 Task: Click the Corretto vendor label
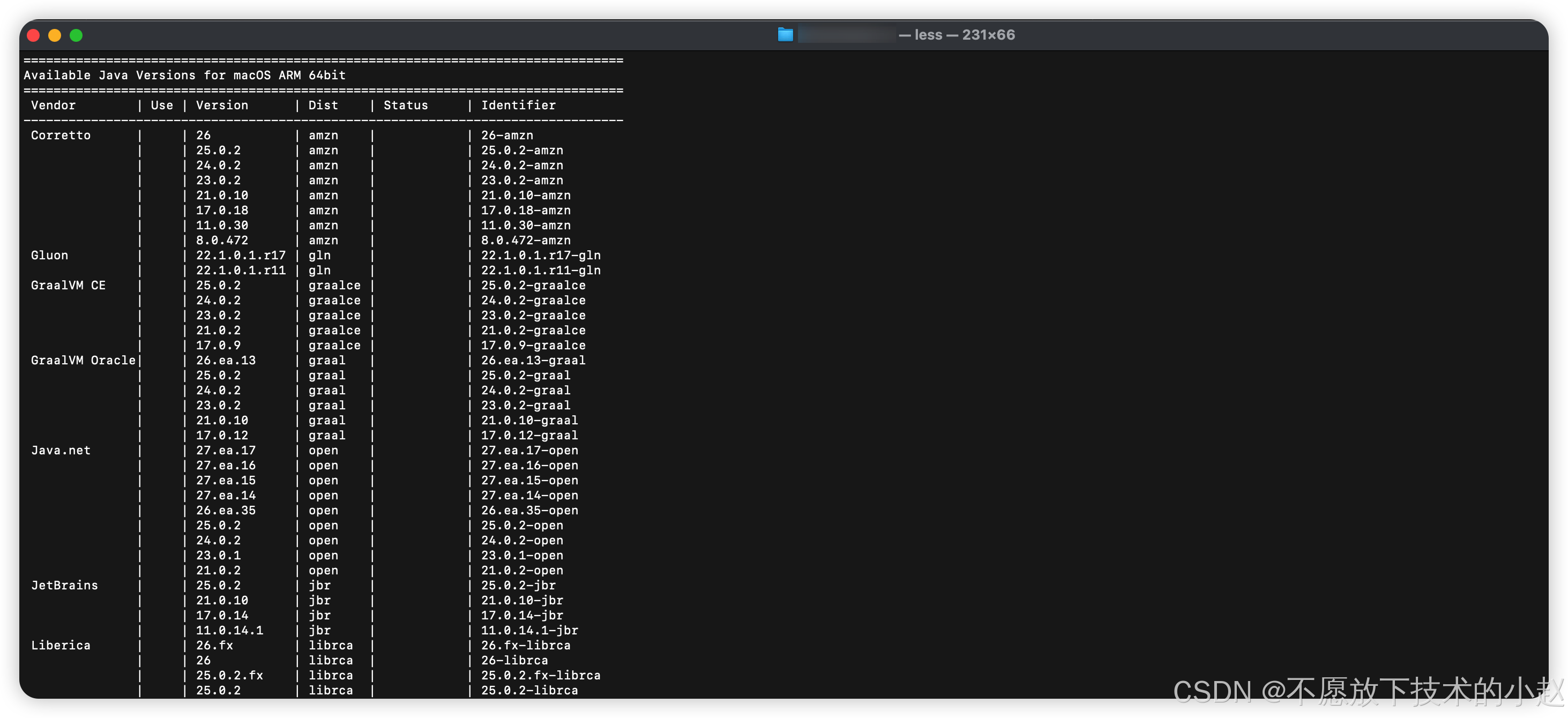pyautogui.click(x=60, y=135)
